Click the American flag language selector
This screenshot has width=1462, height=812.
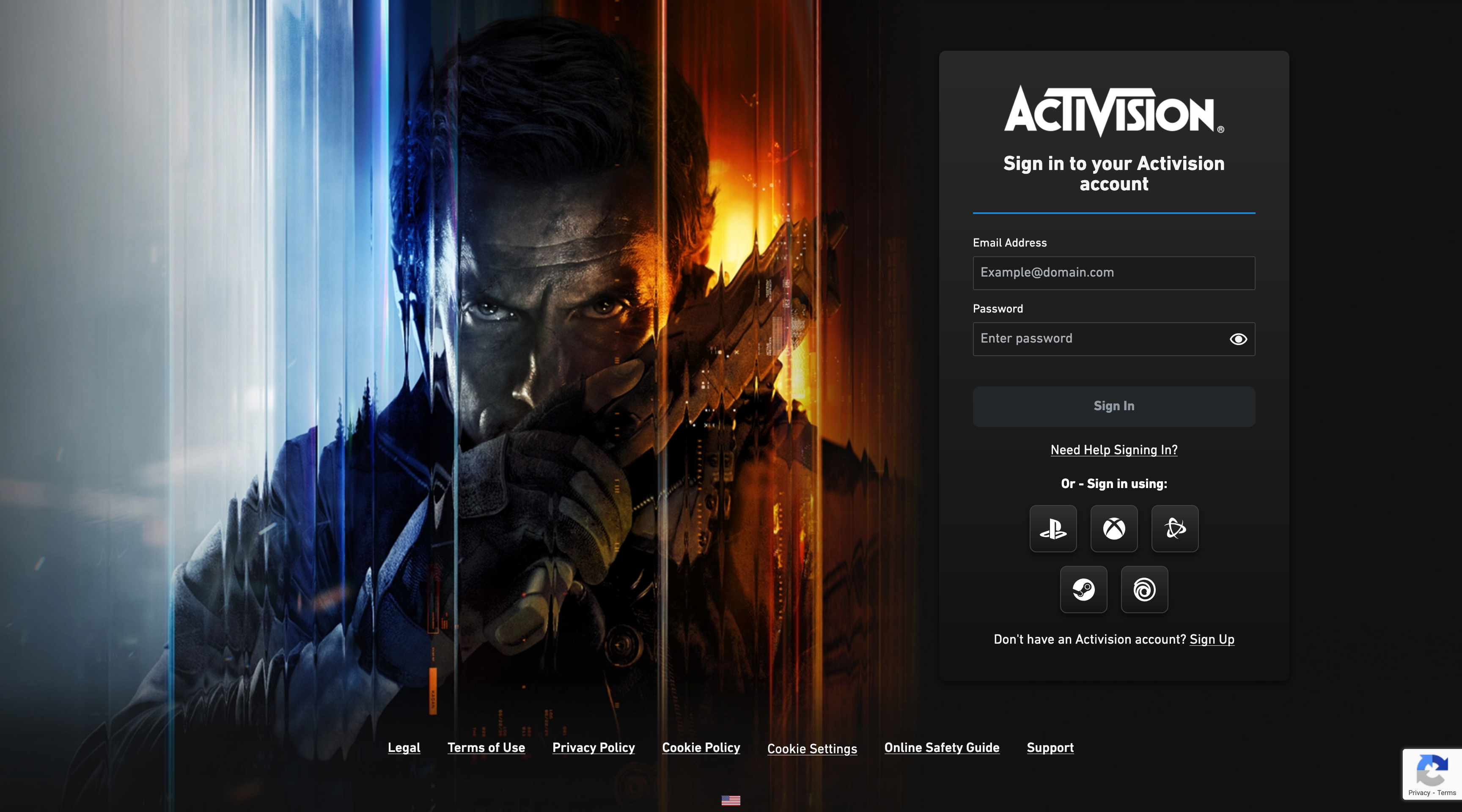click(x=731, y=801)
